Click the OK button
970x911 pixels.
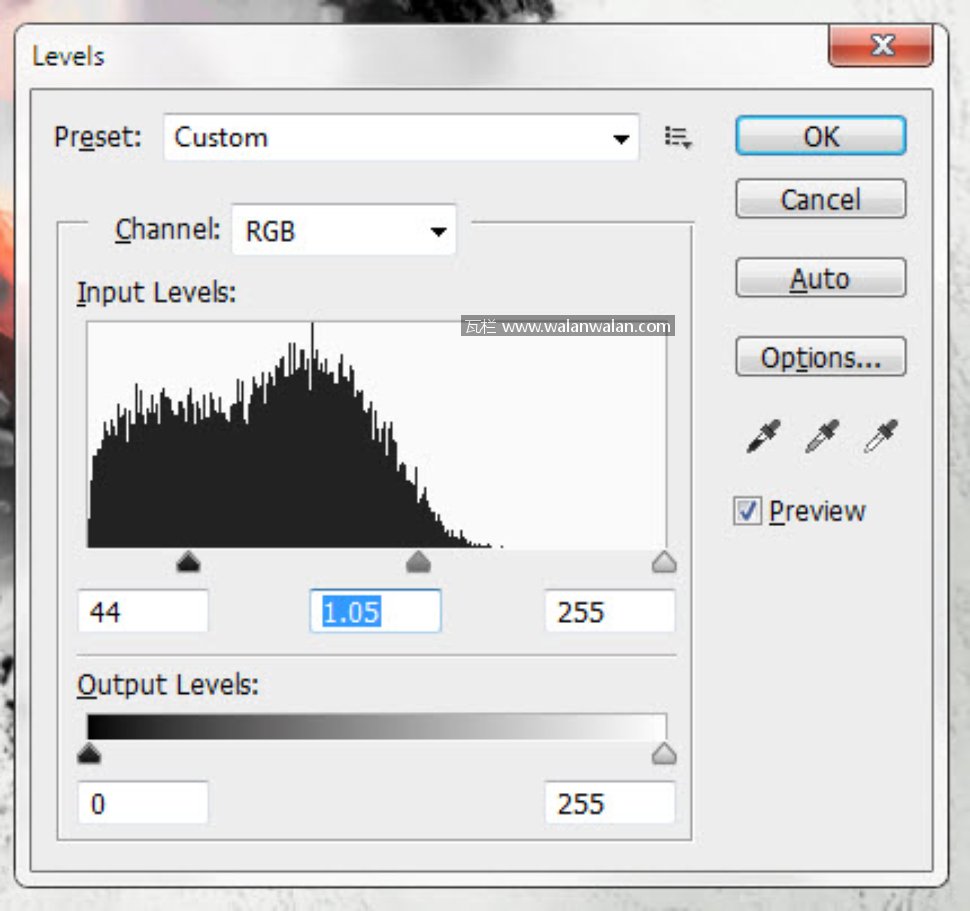point(820,137)
